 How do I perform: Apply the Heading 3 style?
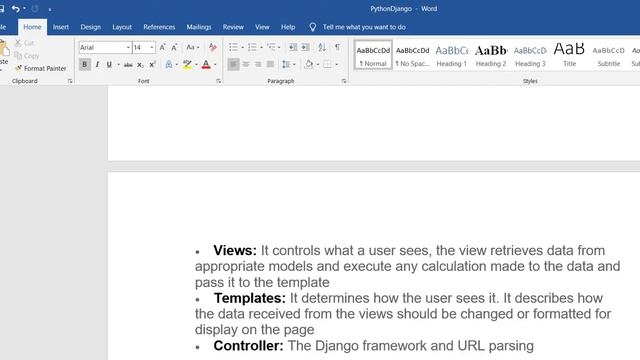[530, 55]
